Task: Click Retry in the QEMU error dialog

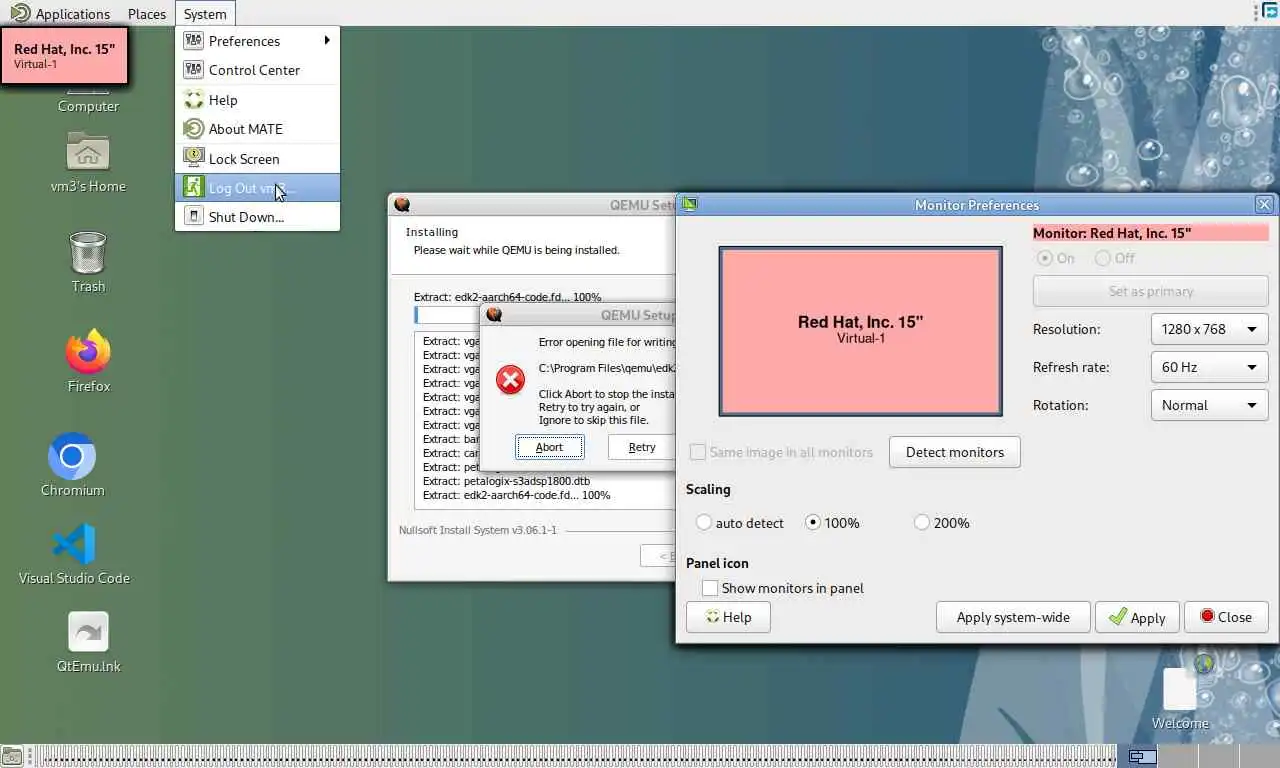Action: click(x=641, y=447)
